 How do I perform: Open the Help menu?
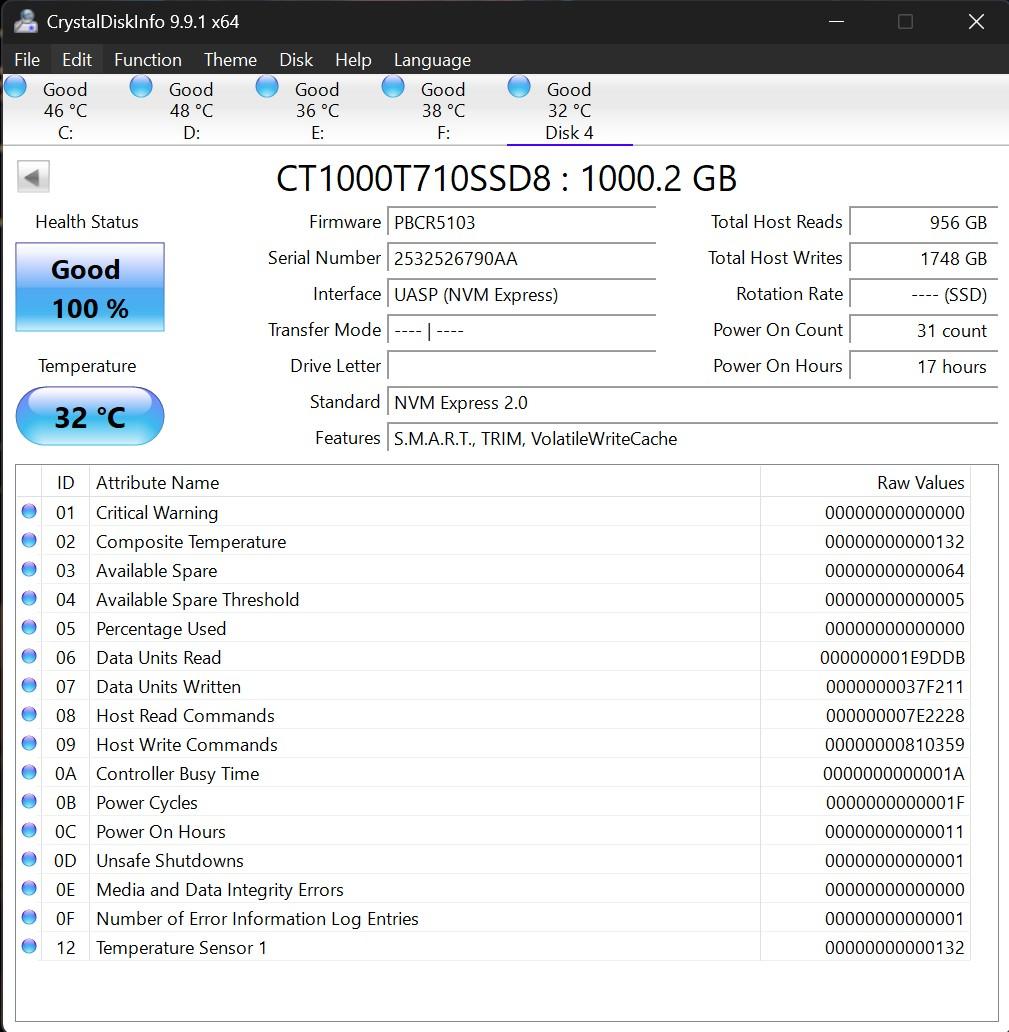tap(353, 60)
